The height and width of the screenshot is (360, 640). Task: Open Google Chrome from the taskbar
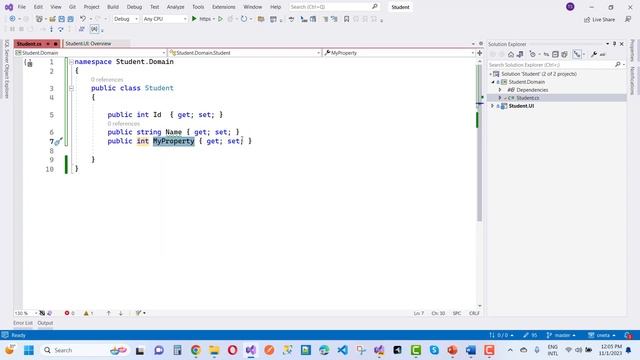196,350
